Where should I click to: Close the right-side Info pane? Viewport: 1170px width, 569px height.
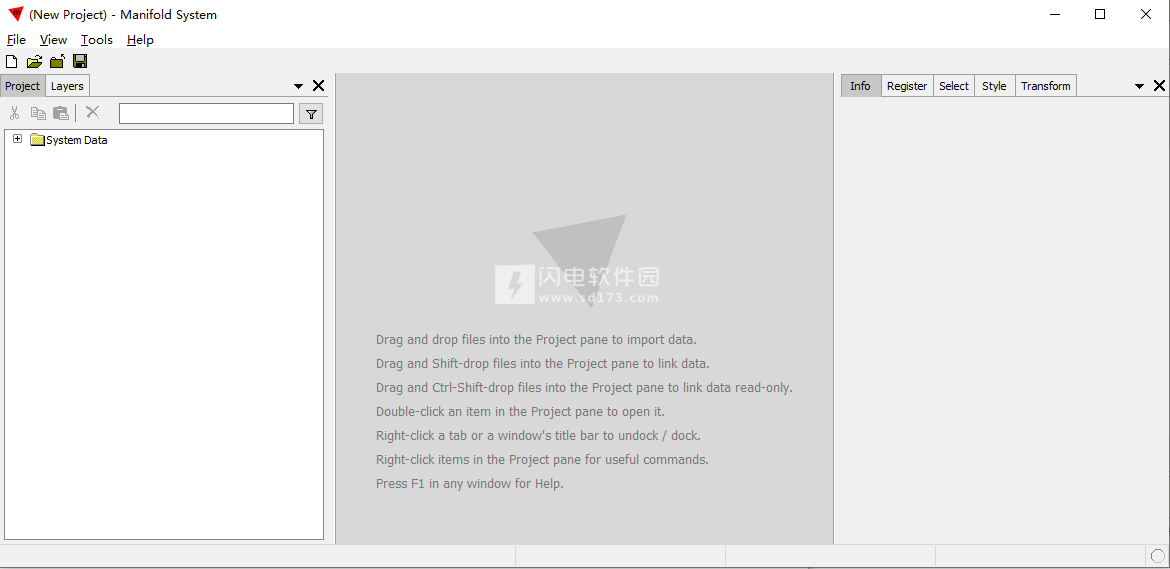click(x=1160, y=86)
